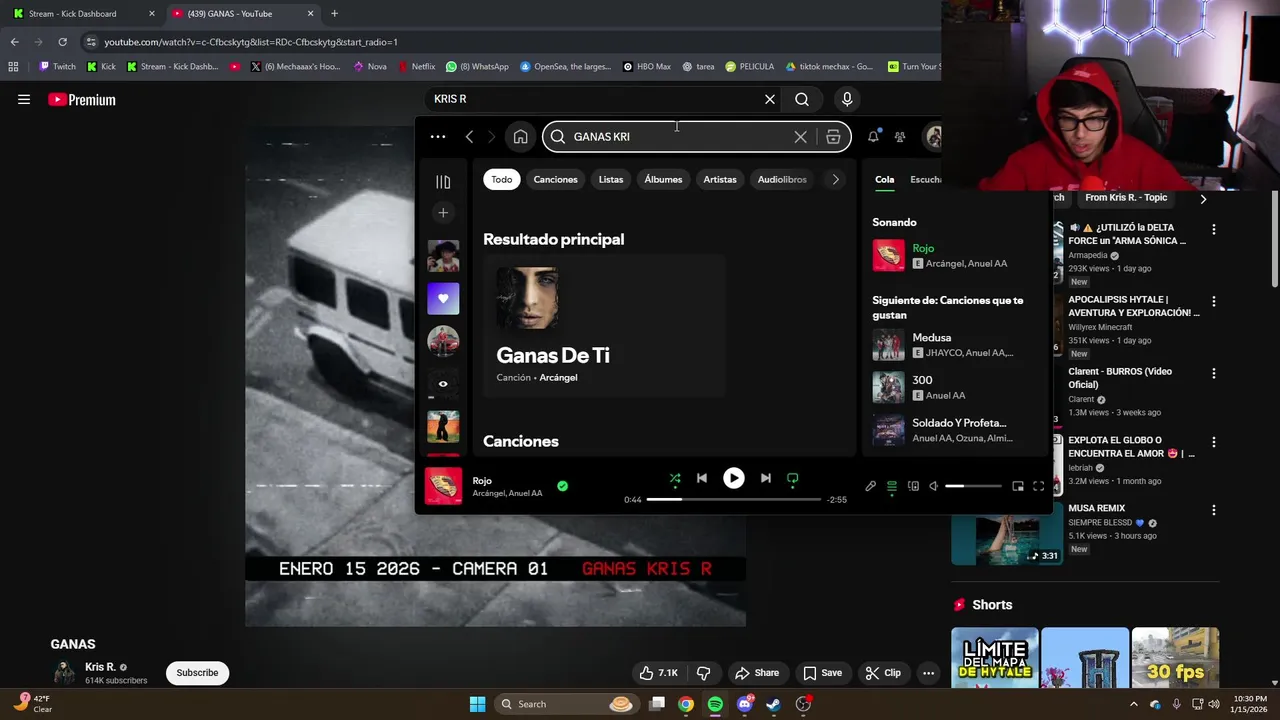Open Arcángel artist link under result
The image size is (1280, 720).
pos(558,378)
